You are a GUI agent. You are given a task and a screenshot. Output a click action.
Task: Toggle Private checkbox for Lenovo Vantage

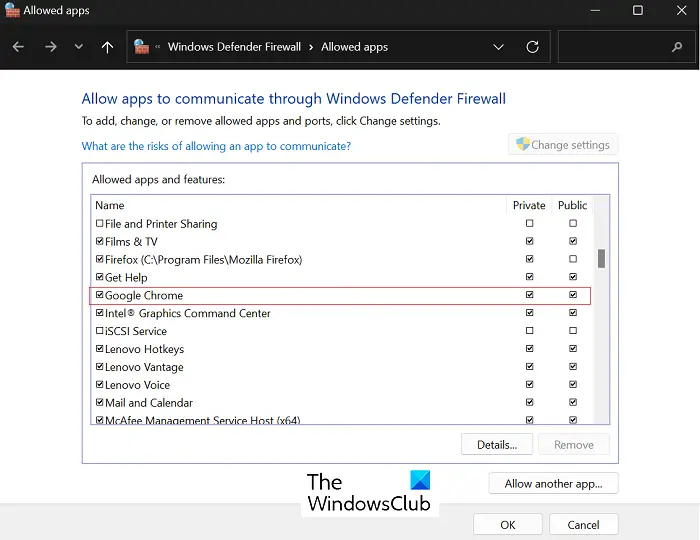pyautogui.click(x=529, y=366)
